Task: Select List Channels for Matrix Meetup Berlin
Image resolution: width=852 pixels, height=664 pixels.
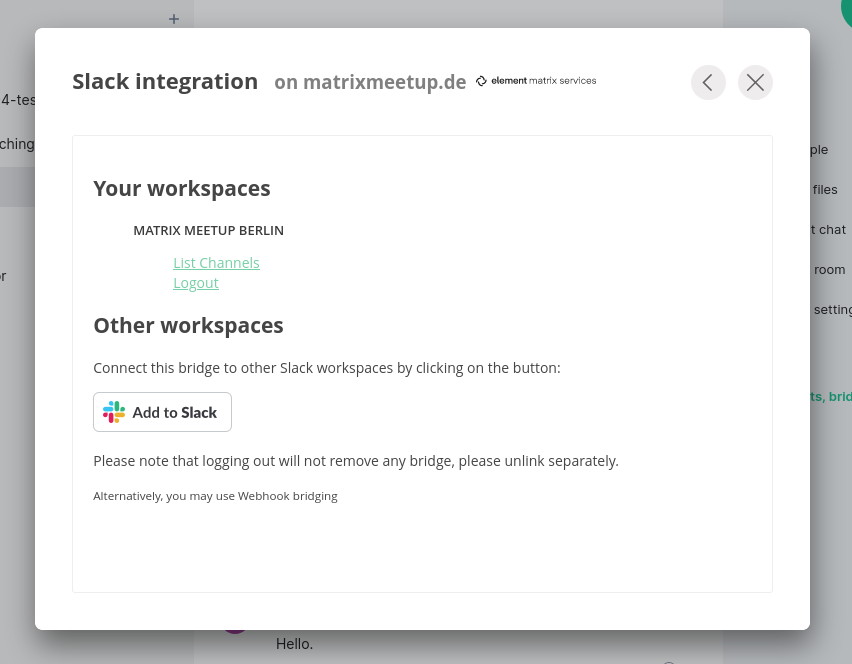Action: 216,262
